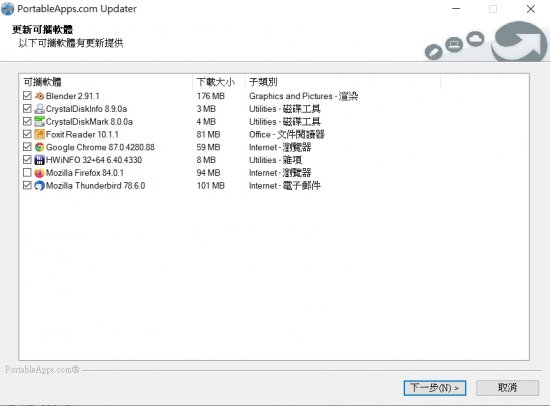Minimize the PortableApps.com Updater window
This screenshot has width=550, height=406.
[x=456, y=9]
